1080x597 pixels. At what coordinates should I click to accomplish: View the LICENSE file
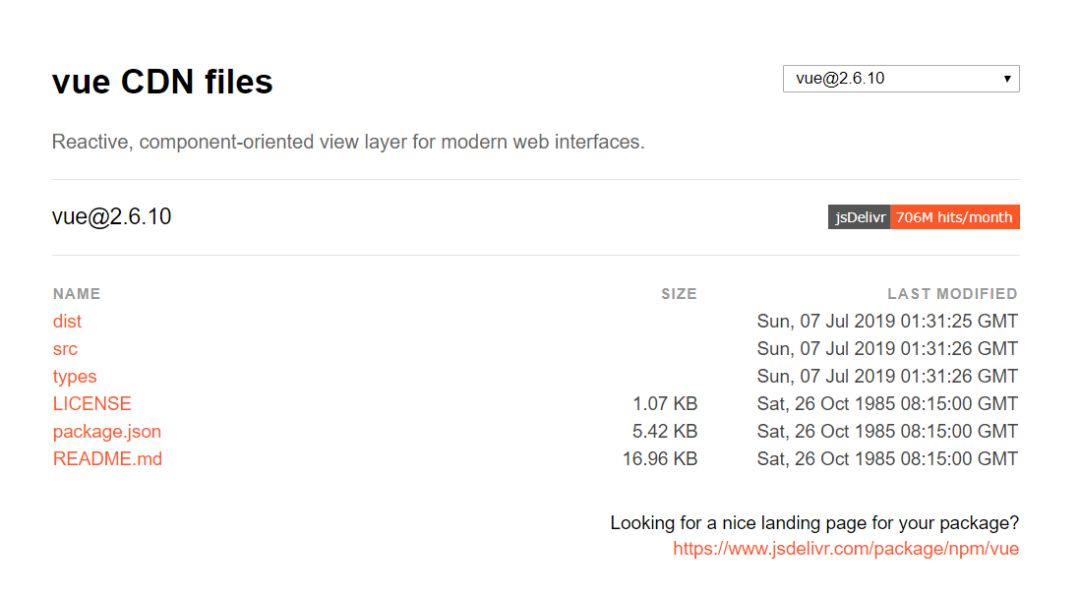[x=92, y=404]
